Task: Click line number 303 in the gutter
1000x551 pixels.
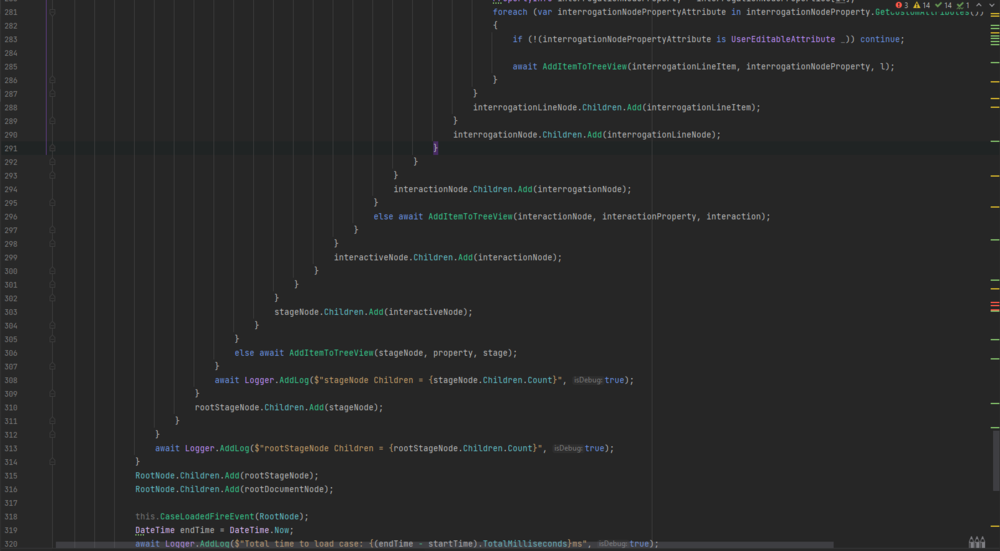Action: point(11,312)
